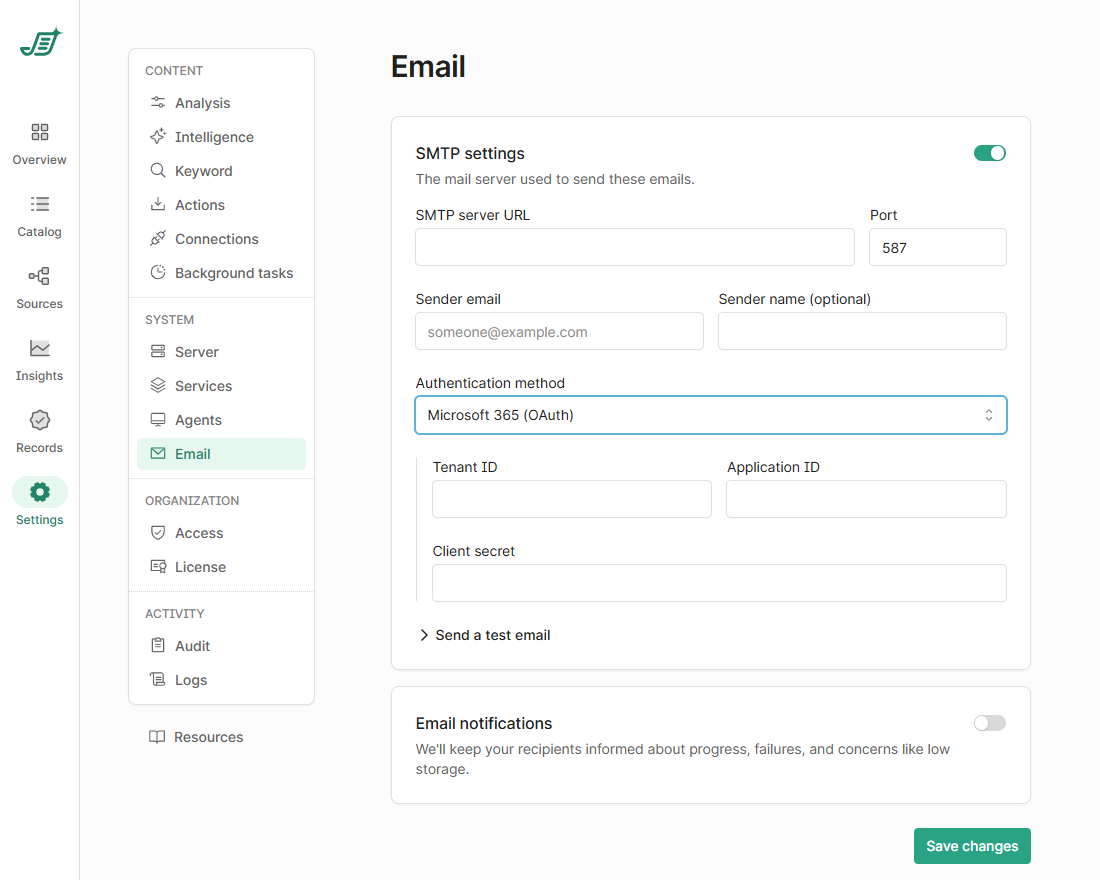Open Overview grid icon
1100x880 pixels.
[39, 132]
